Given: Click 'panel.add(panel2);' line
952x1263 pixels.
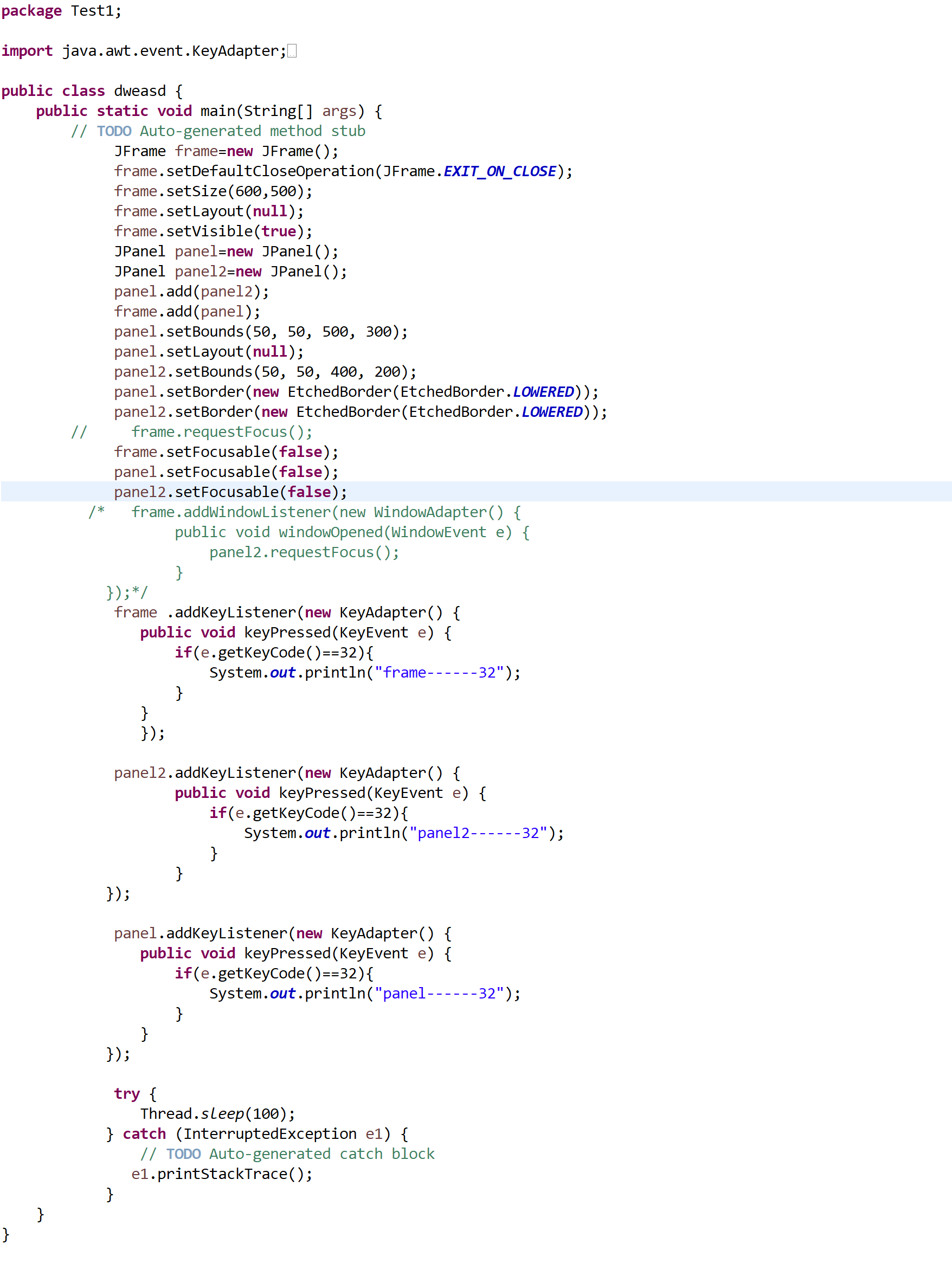Looking at the screenshot, I should 192,292.
